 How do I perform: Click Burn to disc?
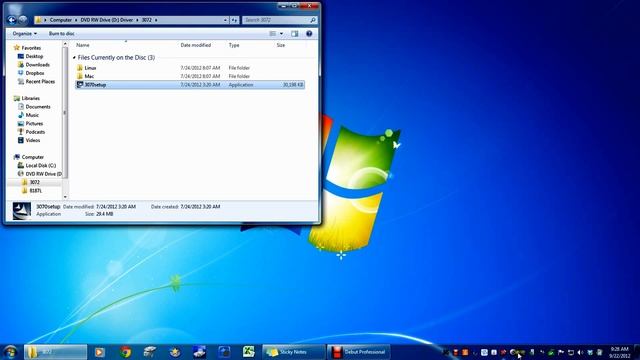[62, 33]
